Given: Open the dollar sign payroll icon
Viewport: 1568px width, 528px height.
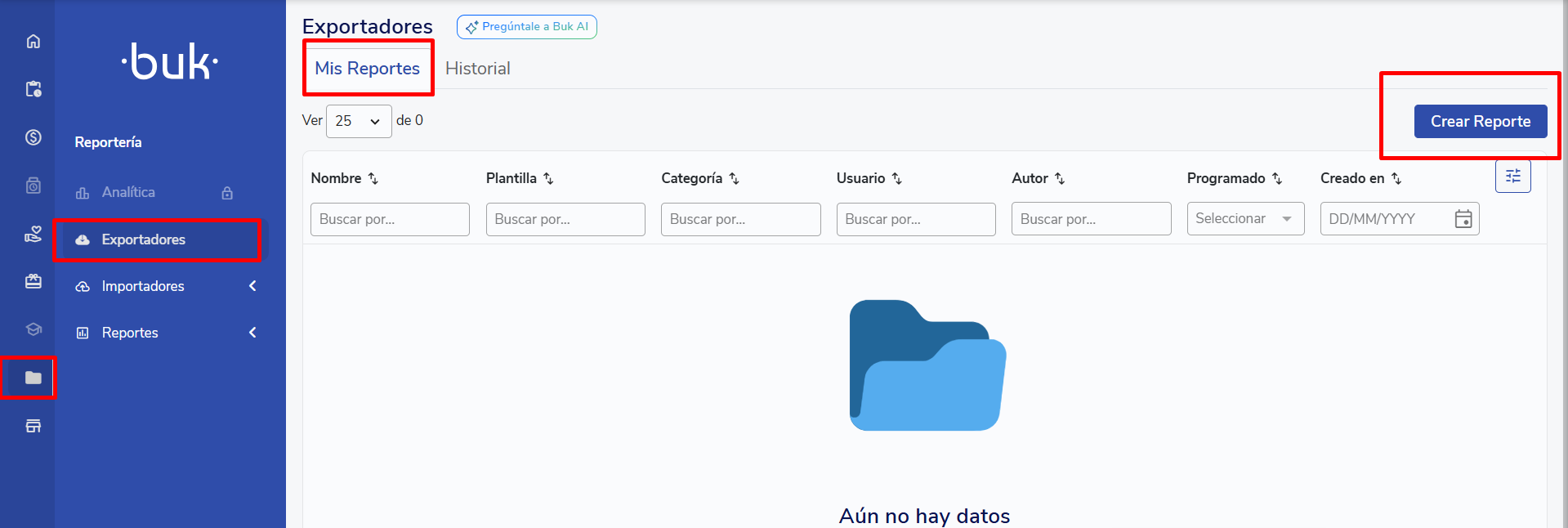Looking at the screenshot, I should (33, 137).
